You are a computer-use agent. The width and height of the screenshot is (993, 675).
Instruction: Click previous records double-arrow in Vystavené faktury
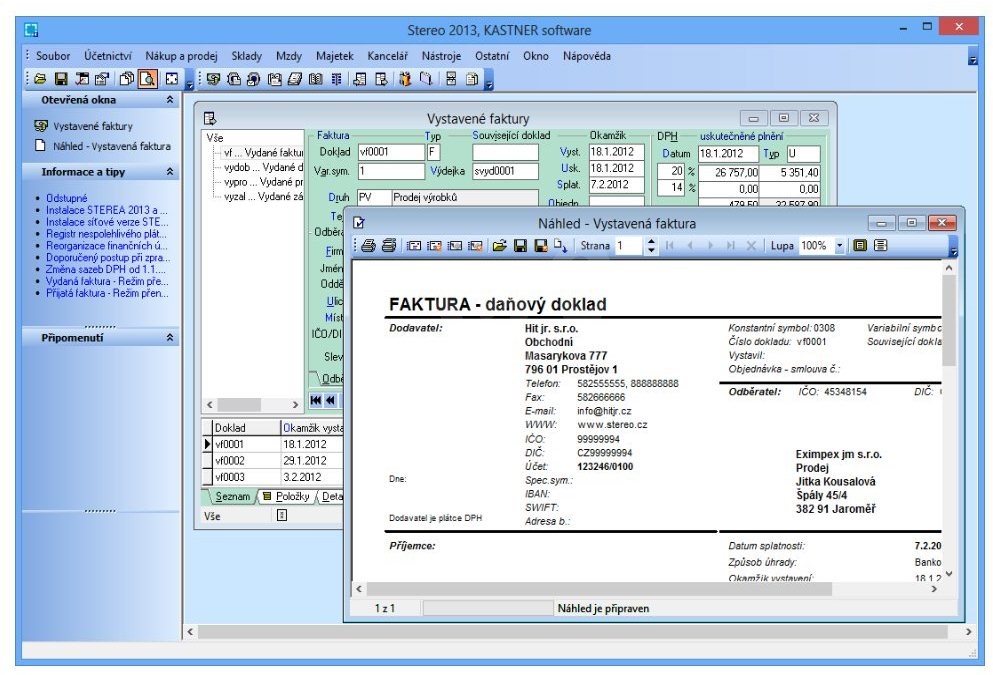(x=330, y=400)
